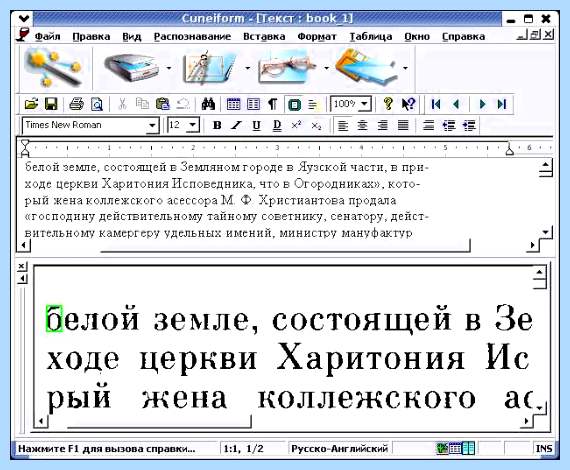Open the Вид menu
The width and height of the screenshot is (570, 470).
(x=132, y=37)
